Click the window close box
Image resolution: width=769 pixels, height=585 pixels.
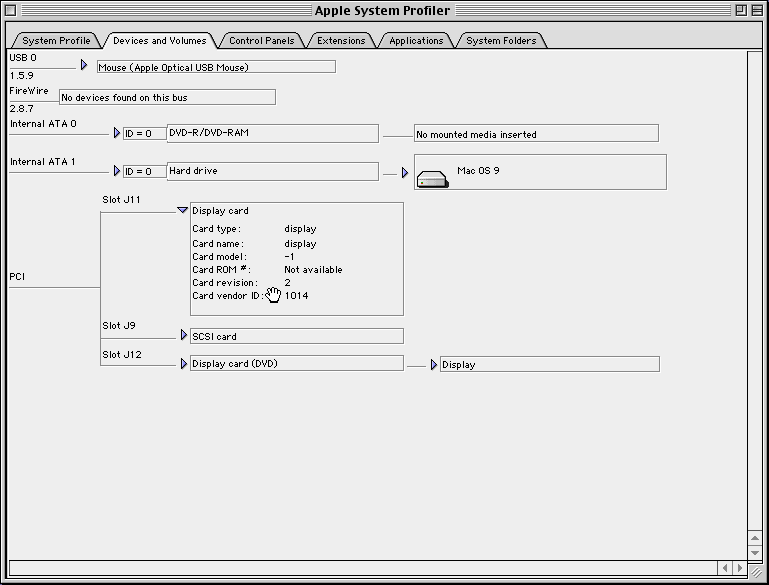10,10
